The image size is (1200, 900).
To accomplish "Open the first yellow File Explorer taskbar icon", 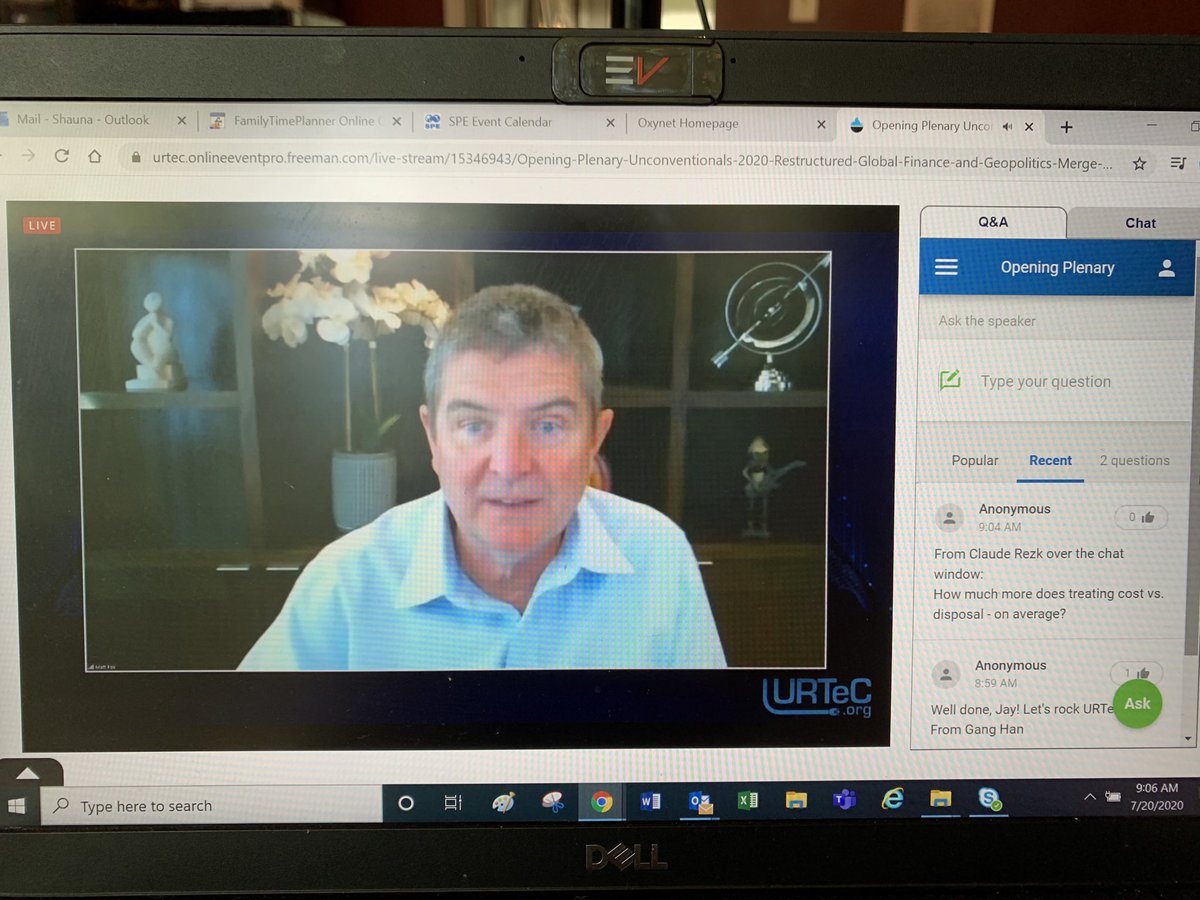I will click(x=796, y=800).
